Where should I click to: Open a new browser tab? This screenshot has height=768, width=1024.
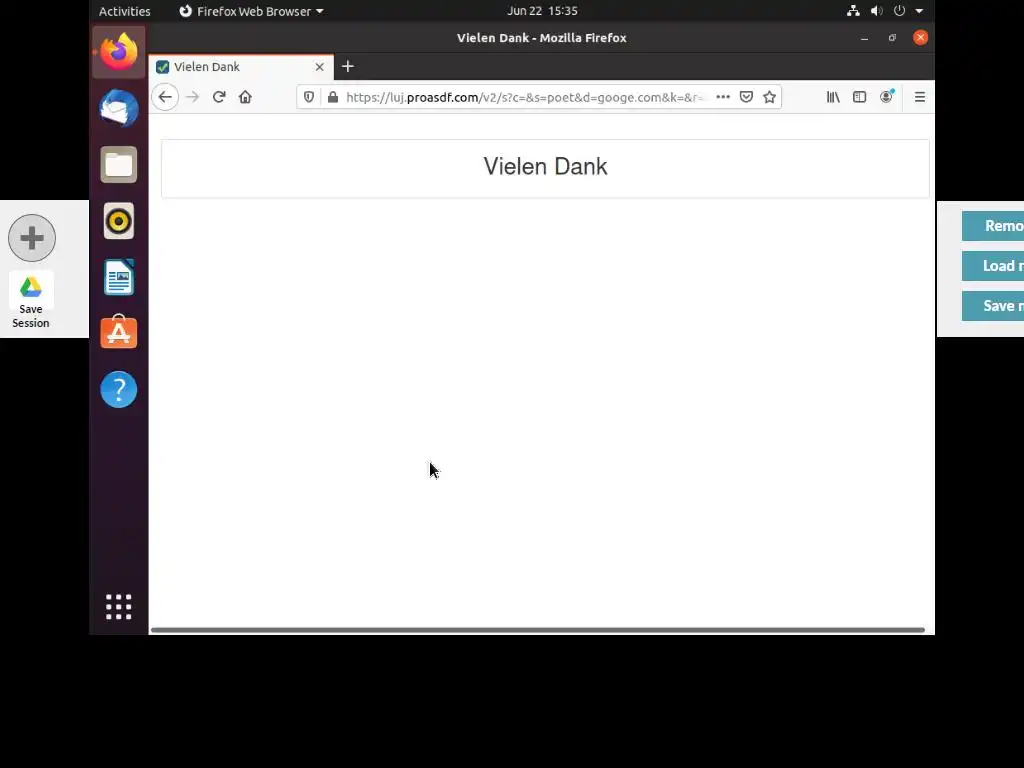click(347, 67)
